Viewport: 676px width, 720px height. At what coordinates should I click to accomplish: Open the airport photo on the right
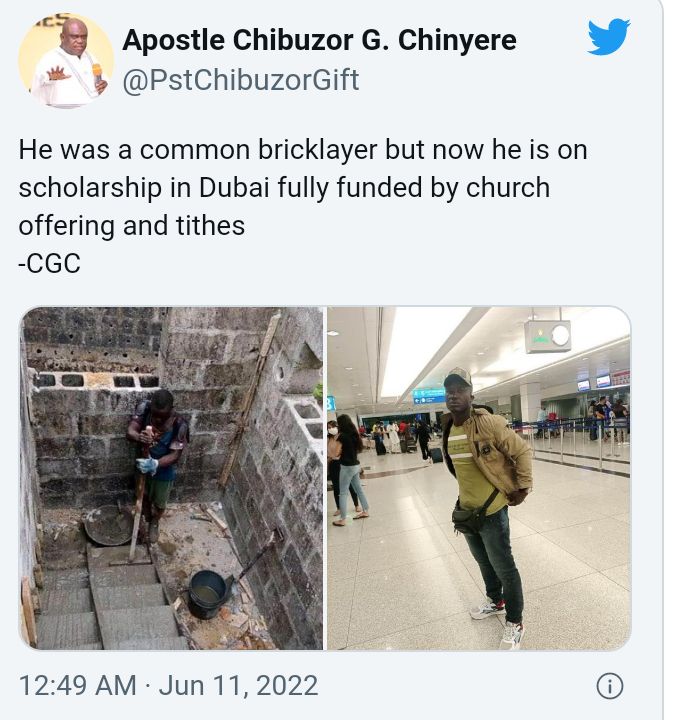(479, 478)
